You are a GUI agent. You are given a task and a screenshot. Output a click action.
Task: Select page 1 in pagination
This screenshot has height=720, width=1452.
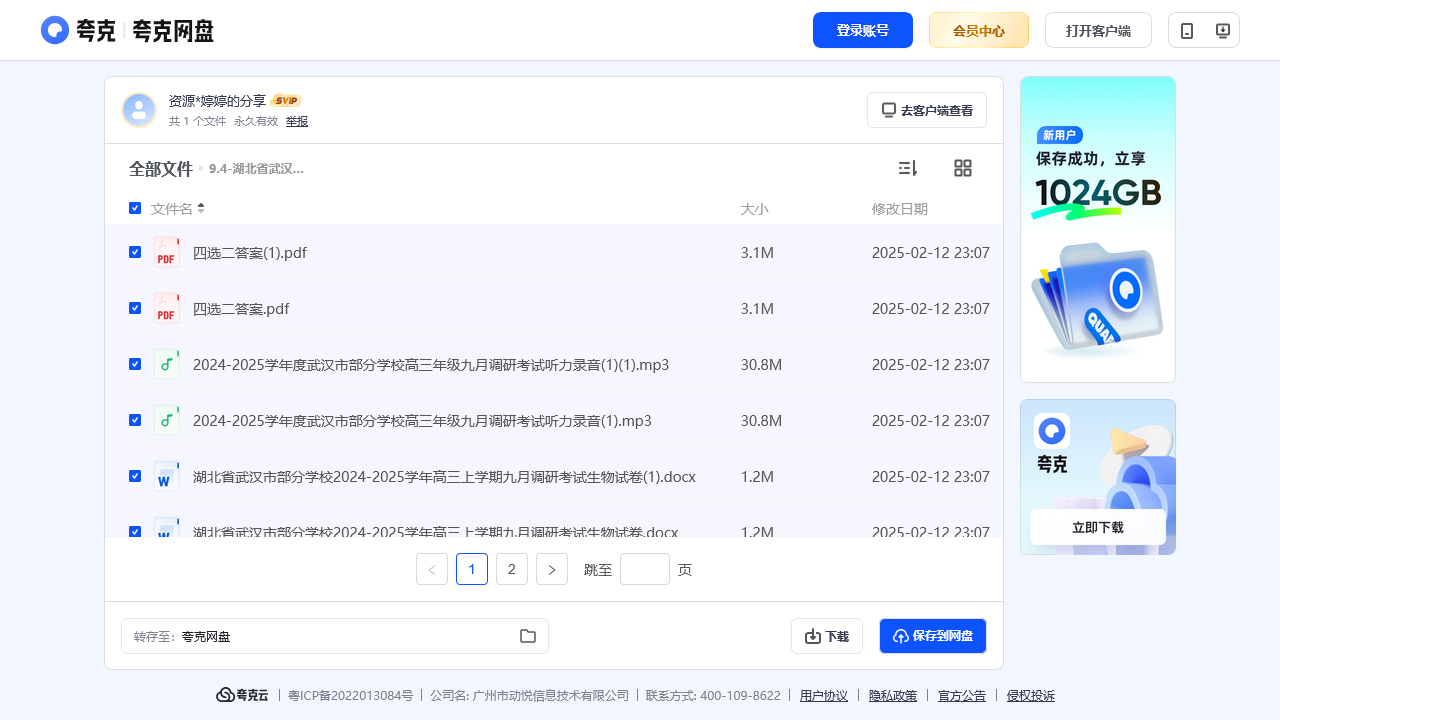coord(472,569)
